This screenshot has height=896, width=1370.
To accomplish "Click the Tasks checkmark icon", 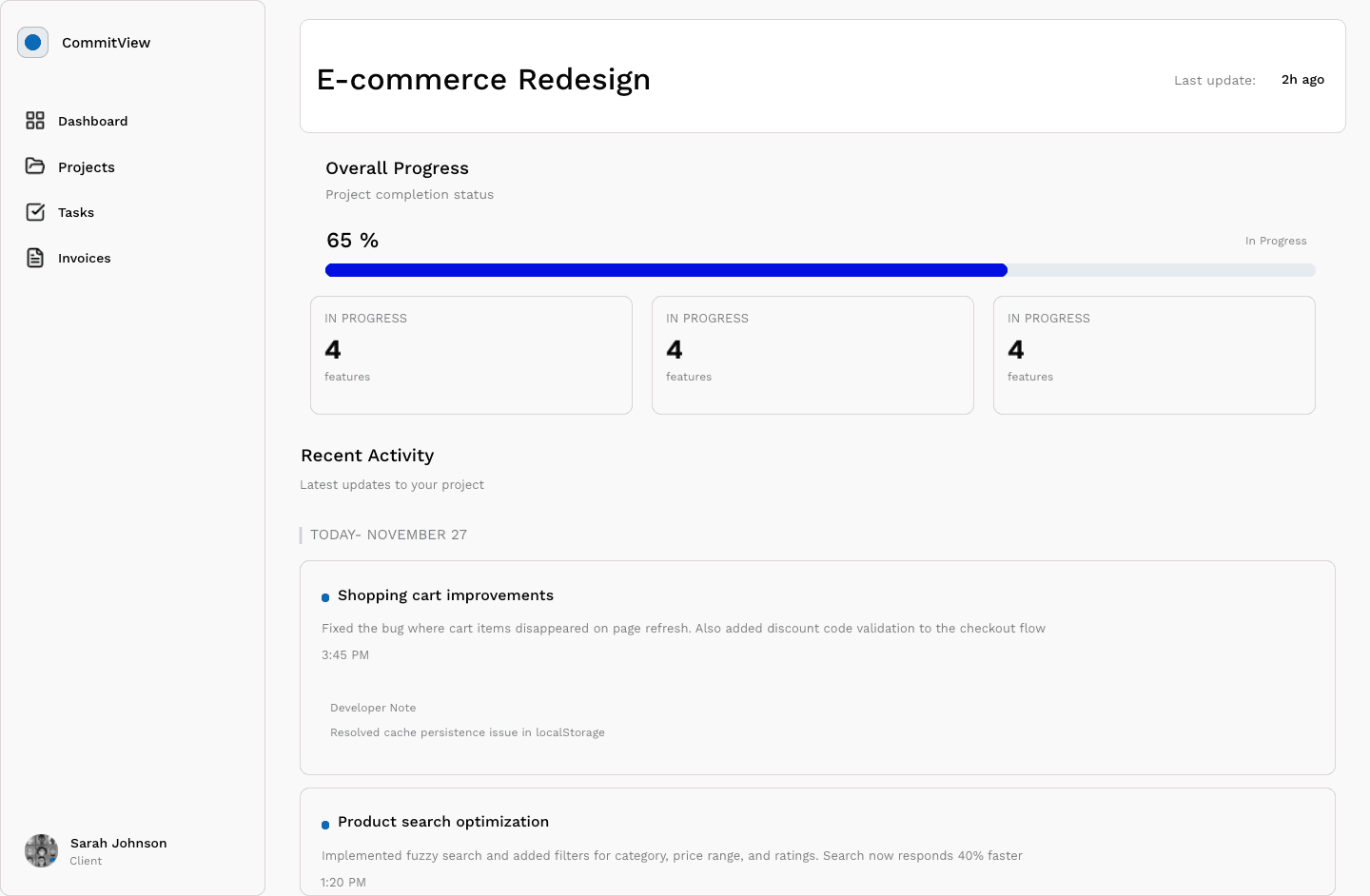I will point(35,212).
